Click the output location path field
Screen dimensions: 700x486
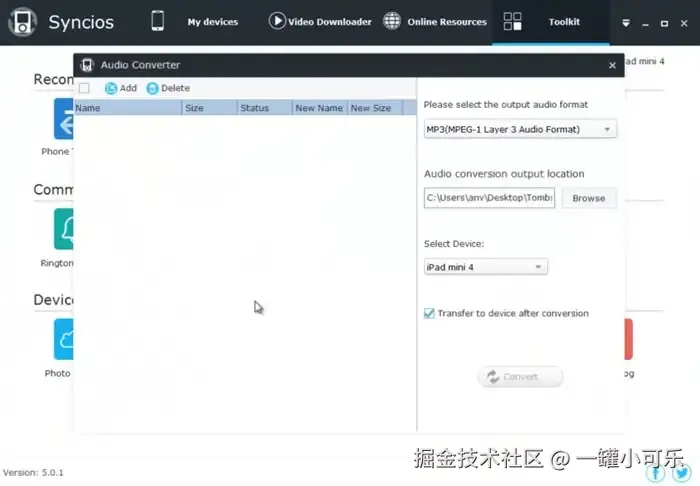(x=489, y=198)
